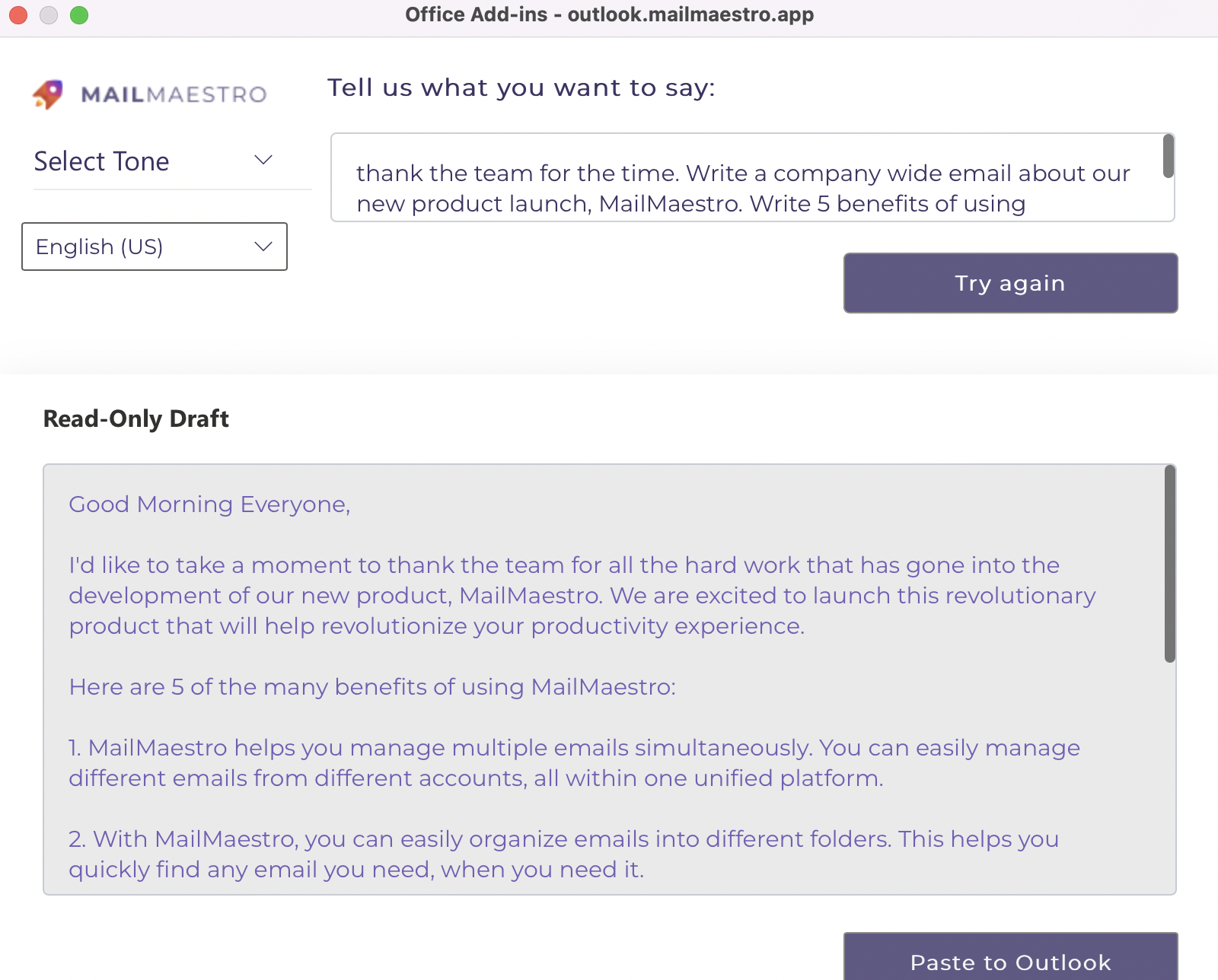Click the yellow minimize button of the window

(48, 14)
